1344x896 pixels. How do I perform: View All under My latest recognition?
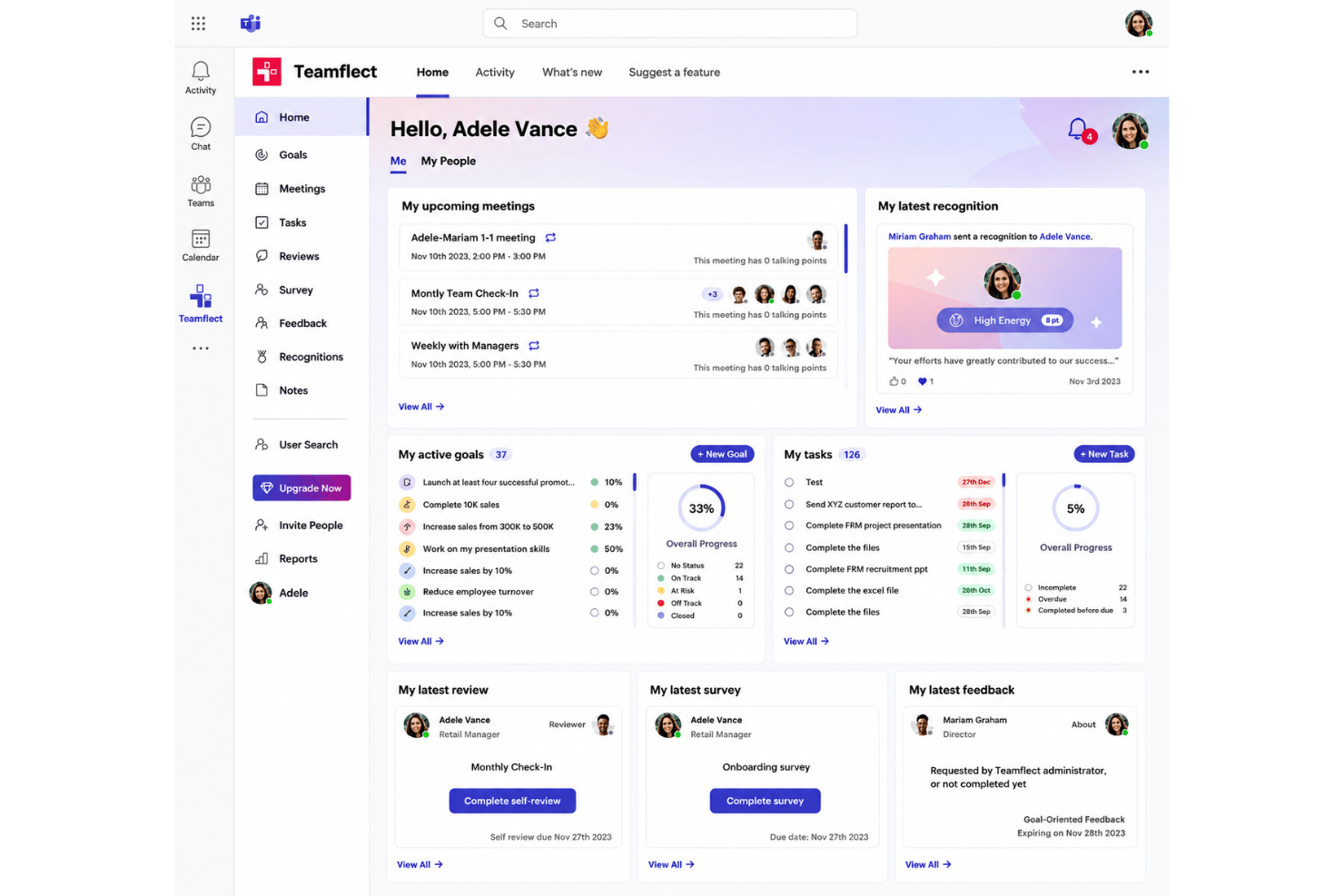point(899,410)
